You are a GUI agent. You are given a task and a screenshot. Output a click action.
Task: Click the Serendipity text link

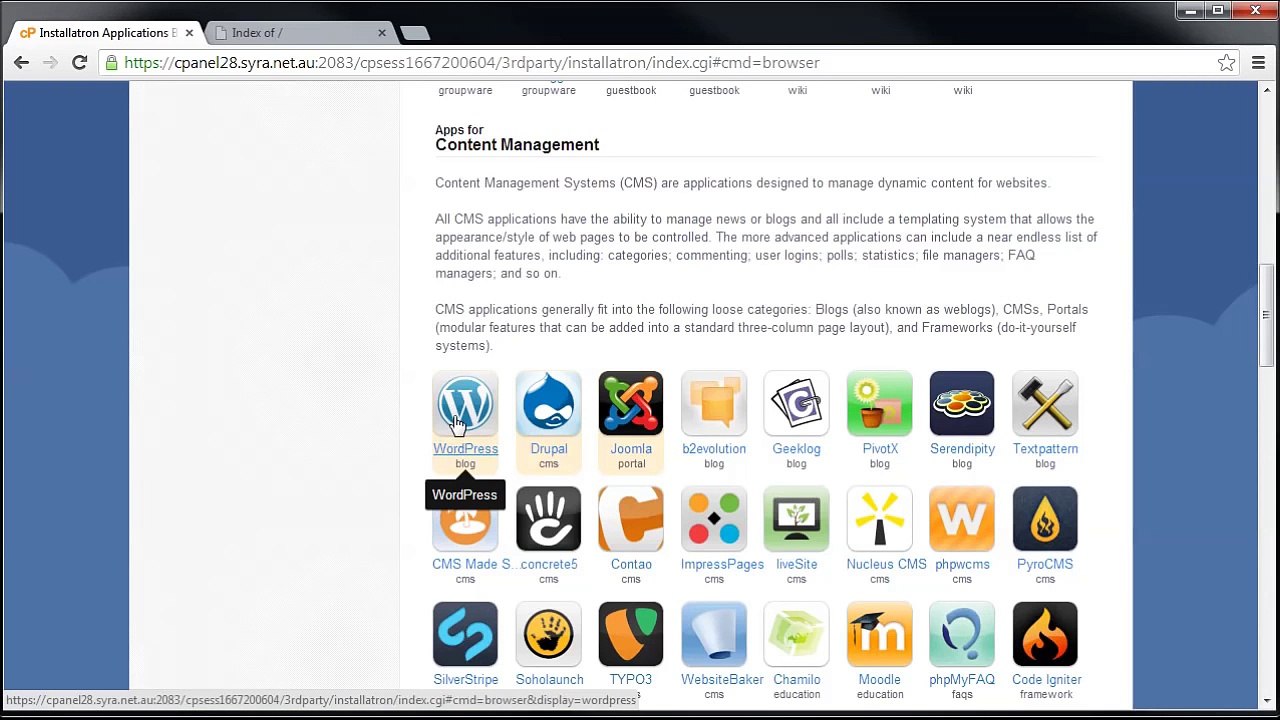tap(962, 449)
